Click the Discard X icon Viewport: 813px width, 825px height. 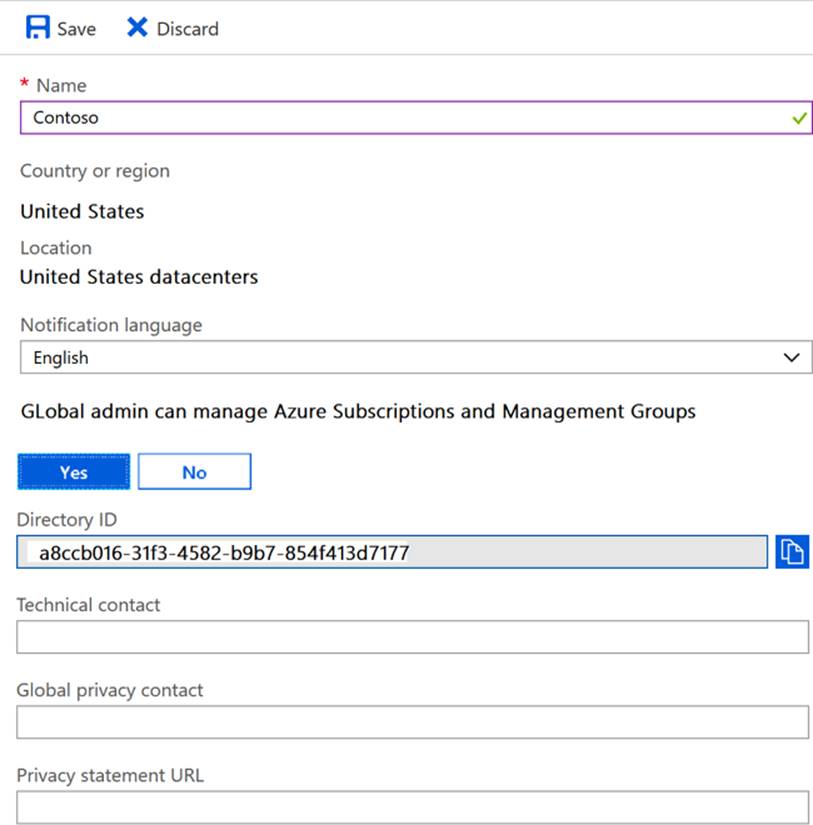(x=137, y=28)
